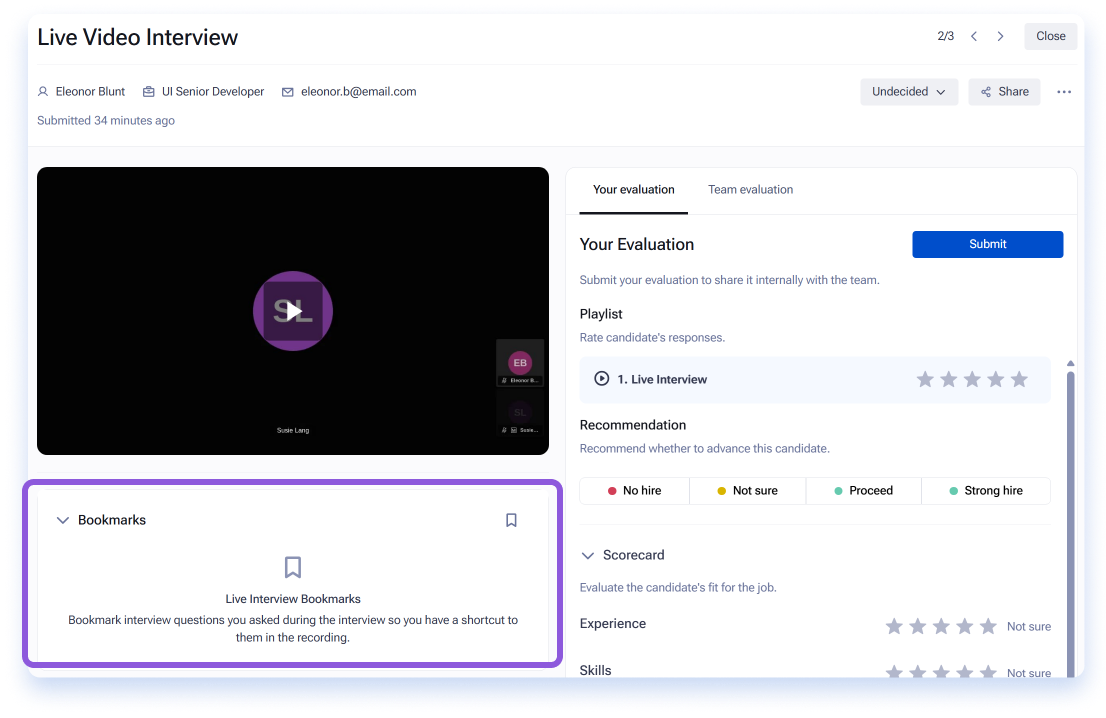Collapse the Bookmarks section chevron
The height and width of the screenshot is (718, 1106).
pos(63,521)
